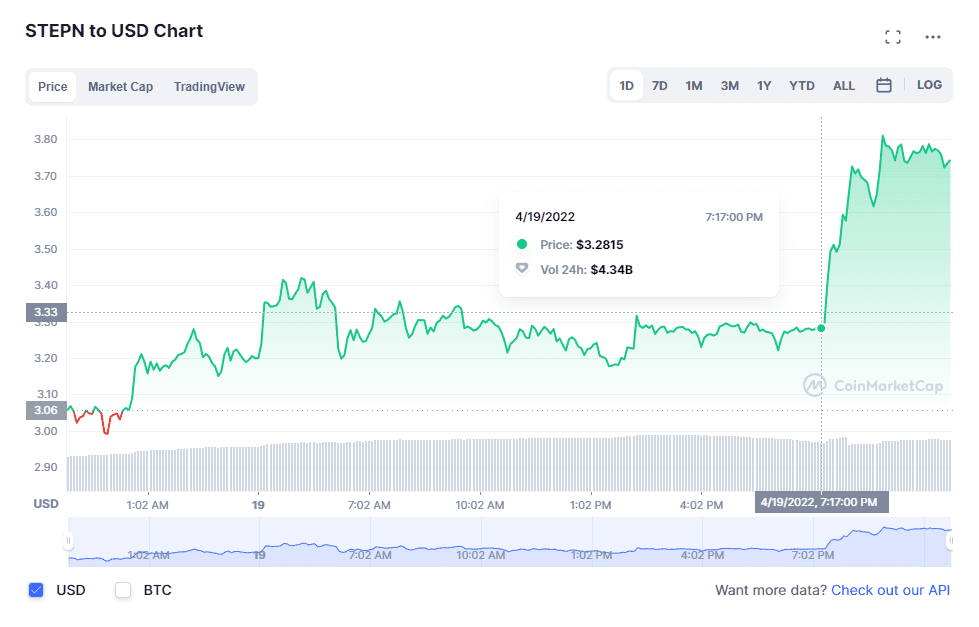This screenshot has height=627, width=979.
Task: Select the 7D time range
Action: [659, 85]
